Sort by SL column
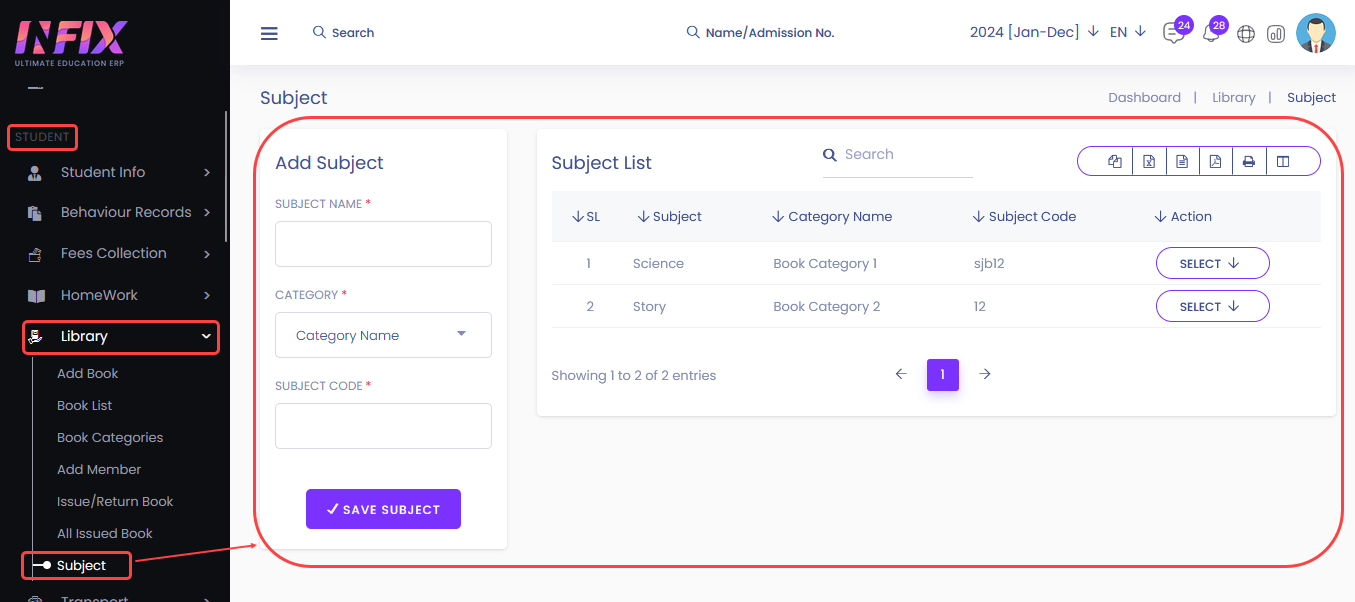The width and height of the screenshot is (1355, 602). click(x=586, y=216)
